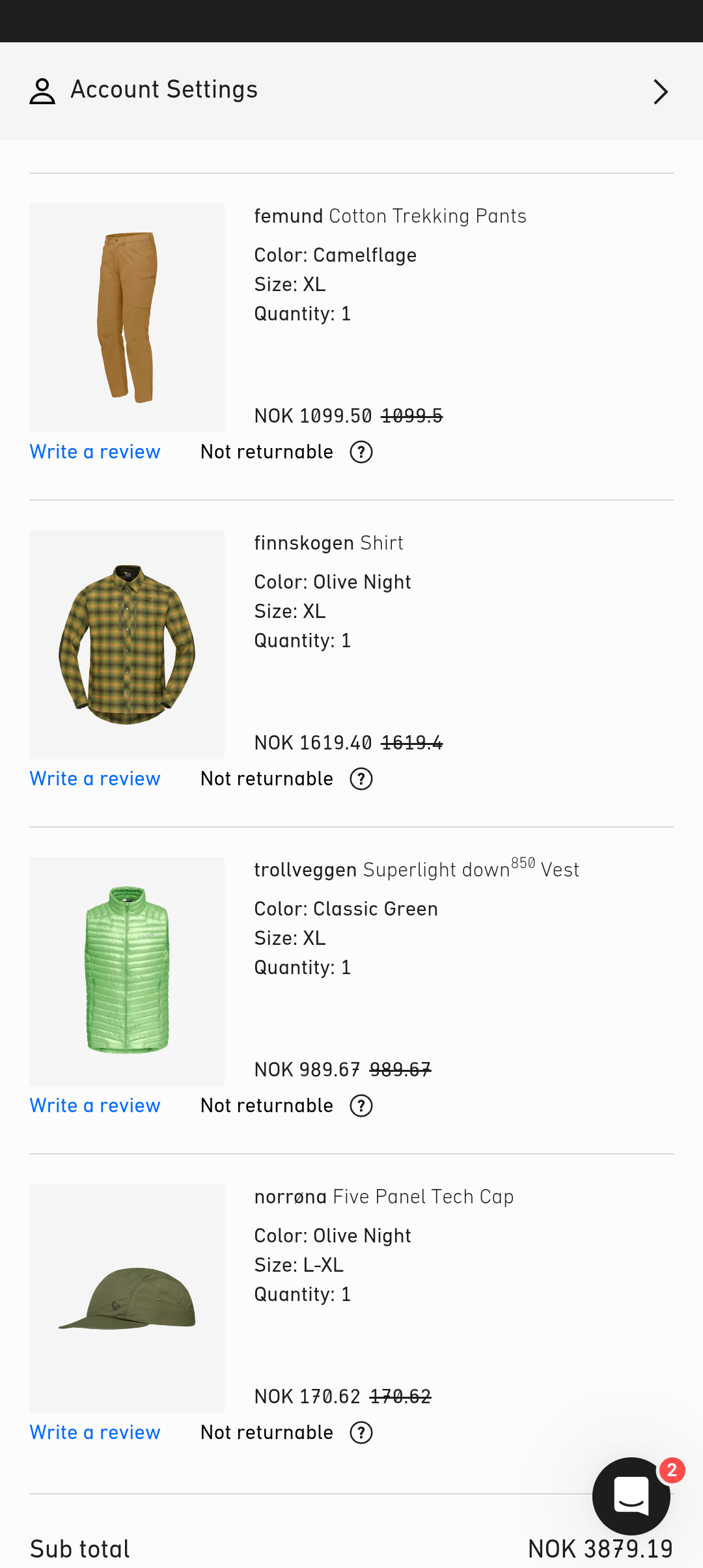Viewport: 703px width, 1568px height.
Task: Open trollveggen Superlight down850 Vest title
Action: tap(417, 870)
